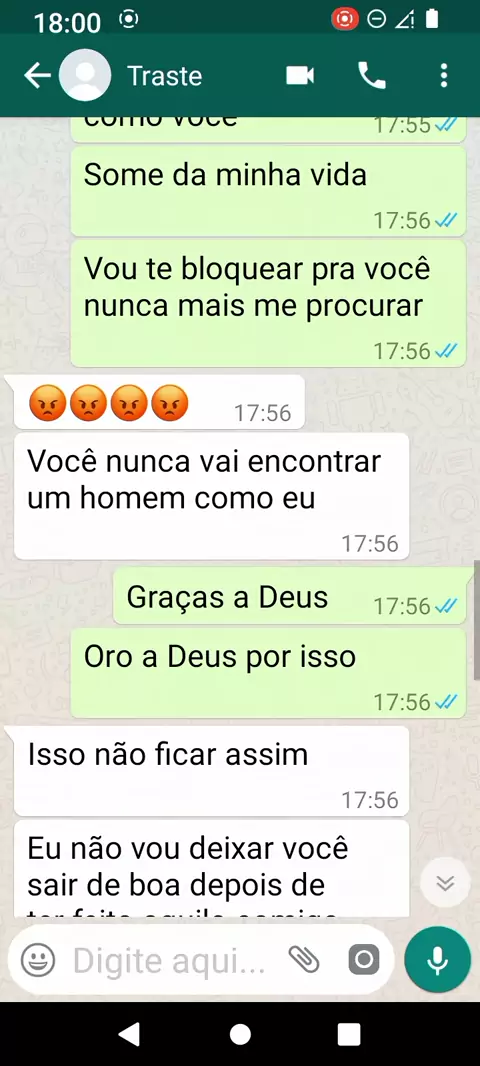Select the 'Some da minha vida' message
The height and width of the screenshot is (1066, 480).
point(269,192)
